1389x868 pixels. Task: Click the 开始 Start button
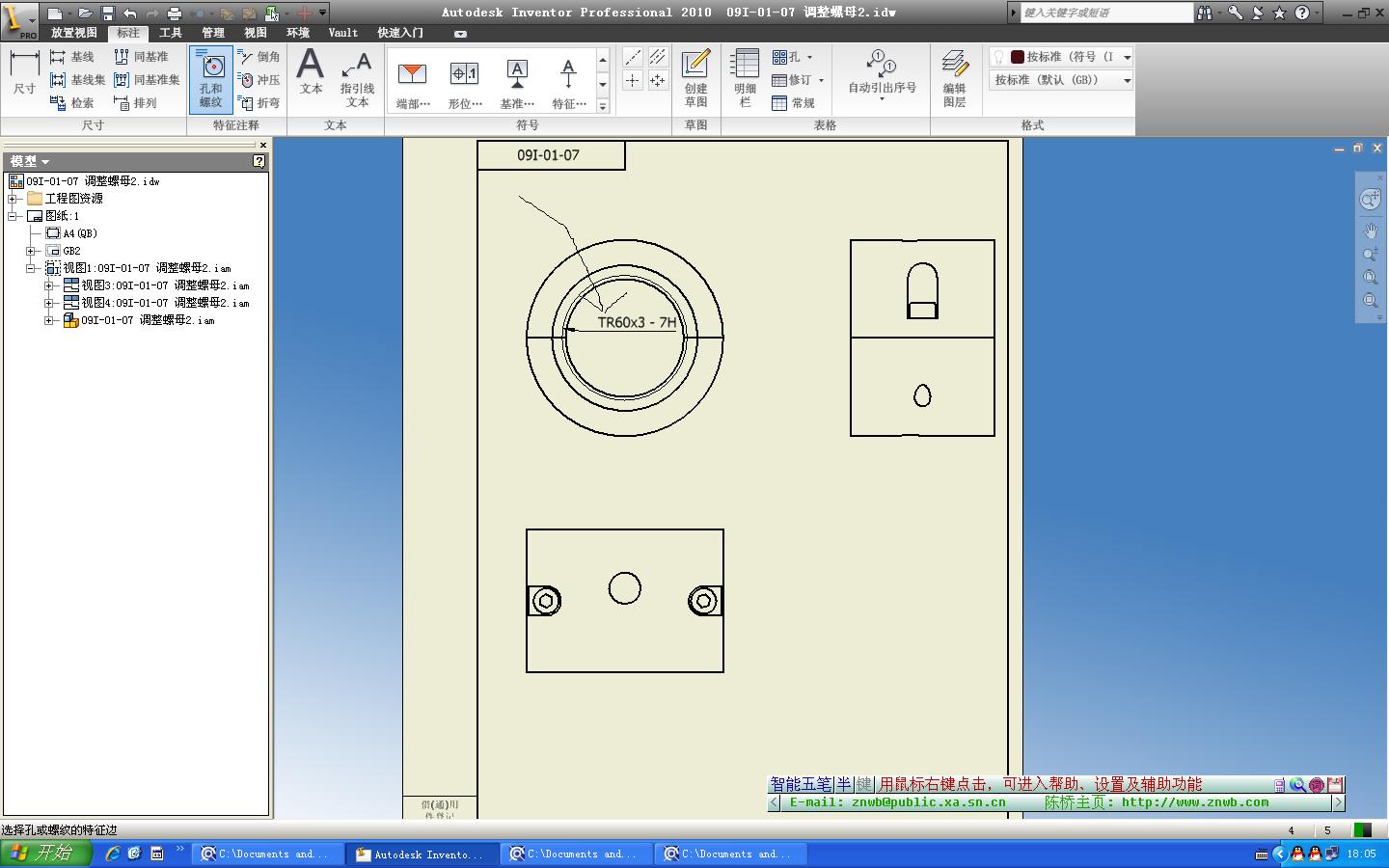[x=44, y=854]
